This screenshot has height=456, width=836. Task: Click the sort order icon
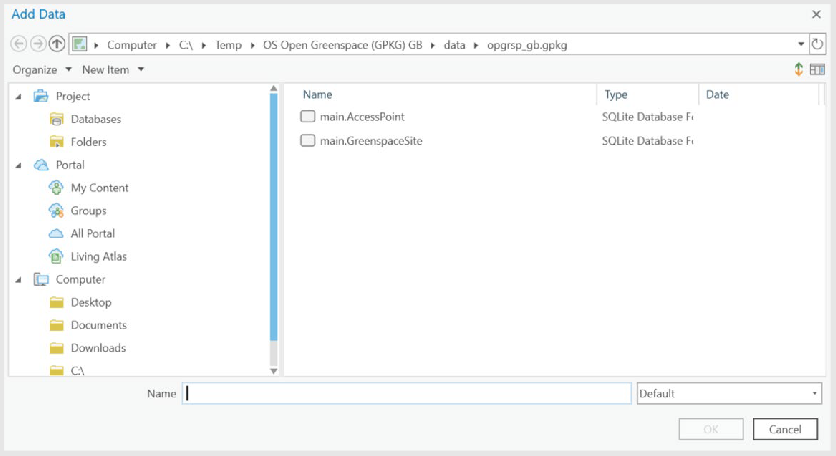[798, 69]
